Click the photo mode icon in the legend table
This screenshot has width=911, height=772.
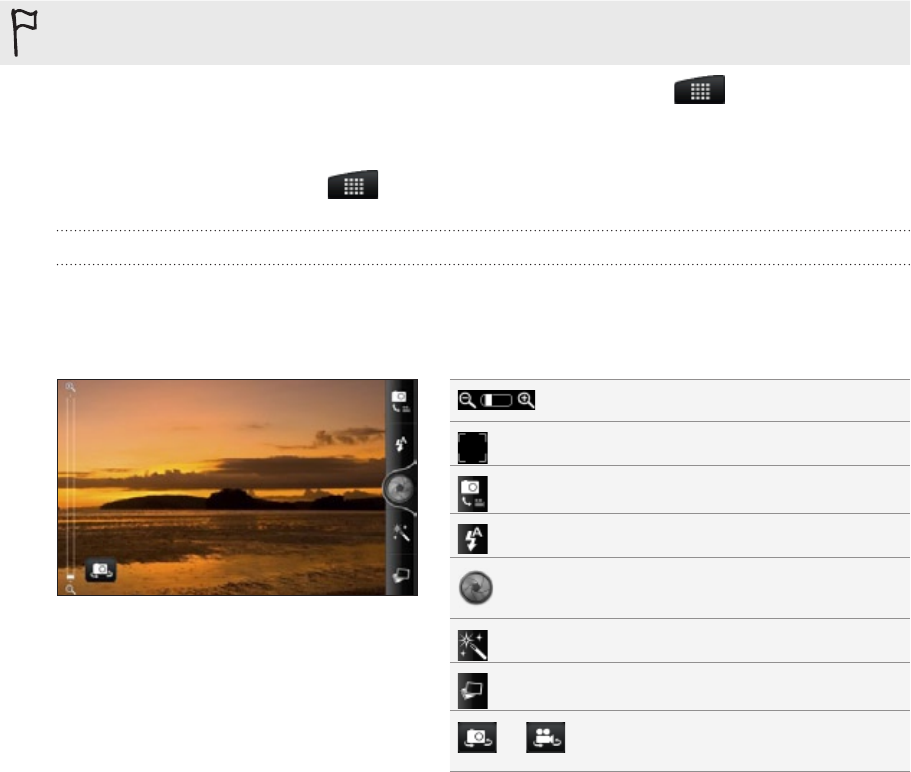click(x=473, y=494)
